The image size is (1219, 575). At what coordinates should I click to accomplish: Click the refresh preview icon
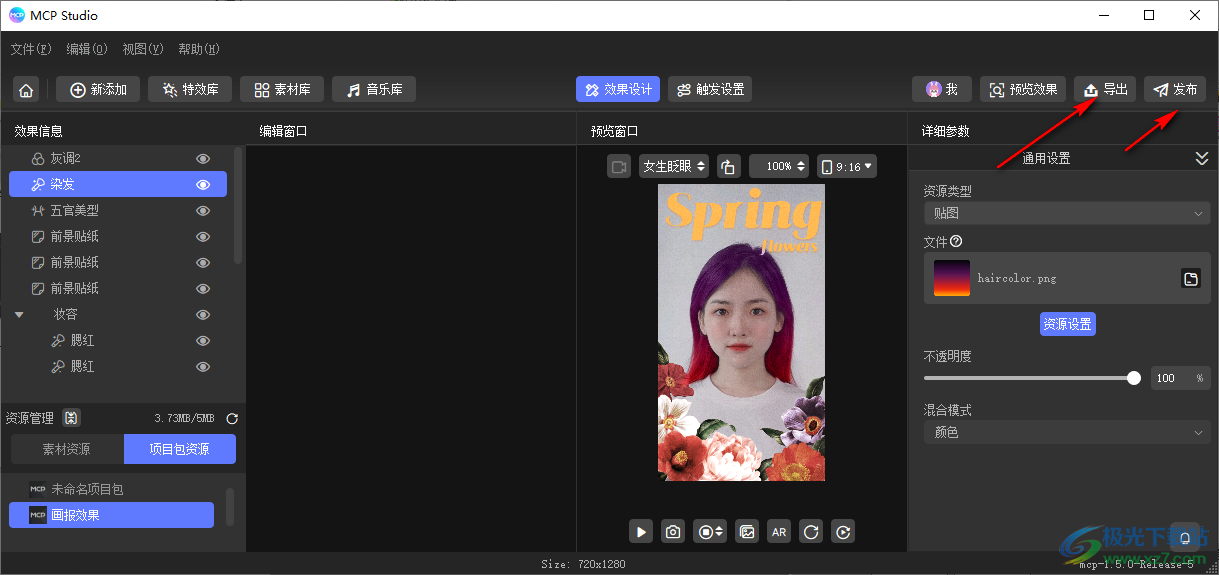coord(811,532)
